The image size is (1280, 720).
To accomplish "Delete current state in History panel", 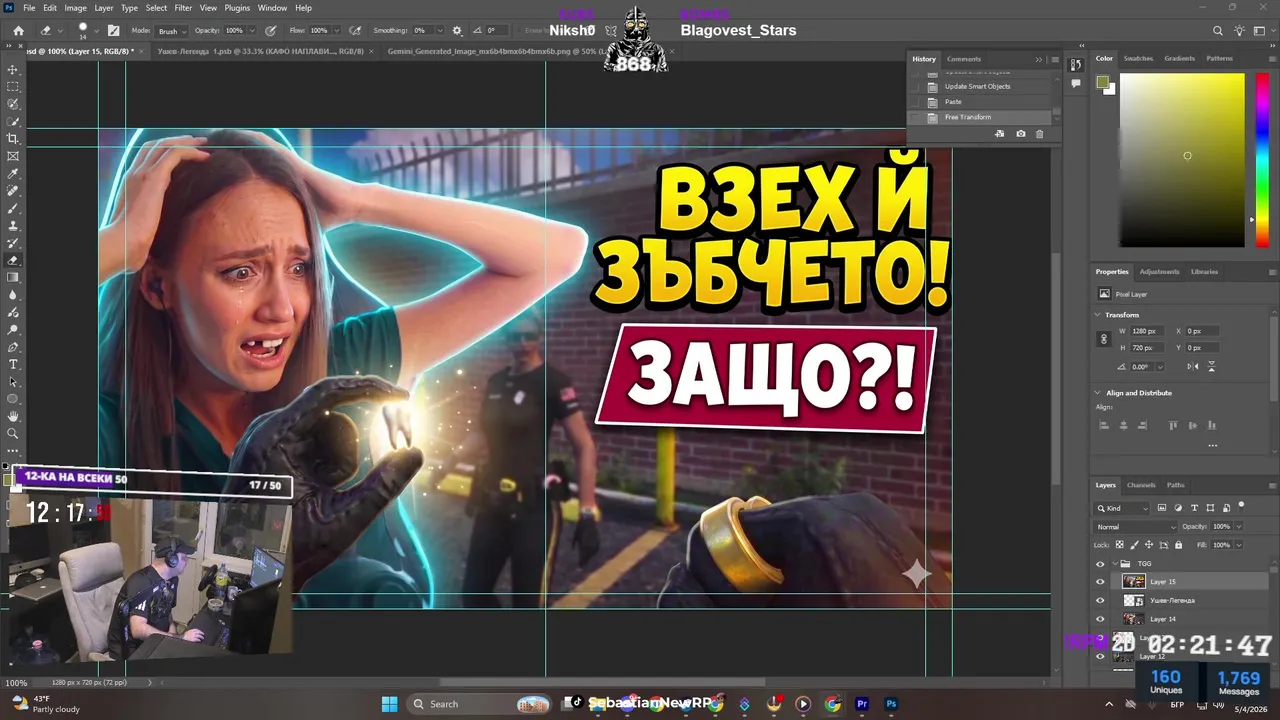I will (1040, 134).
